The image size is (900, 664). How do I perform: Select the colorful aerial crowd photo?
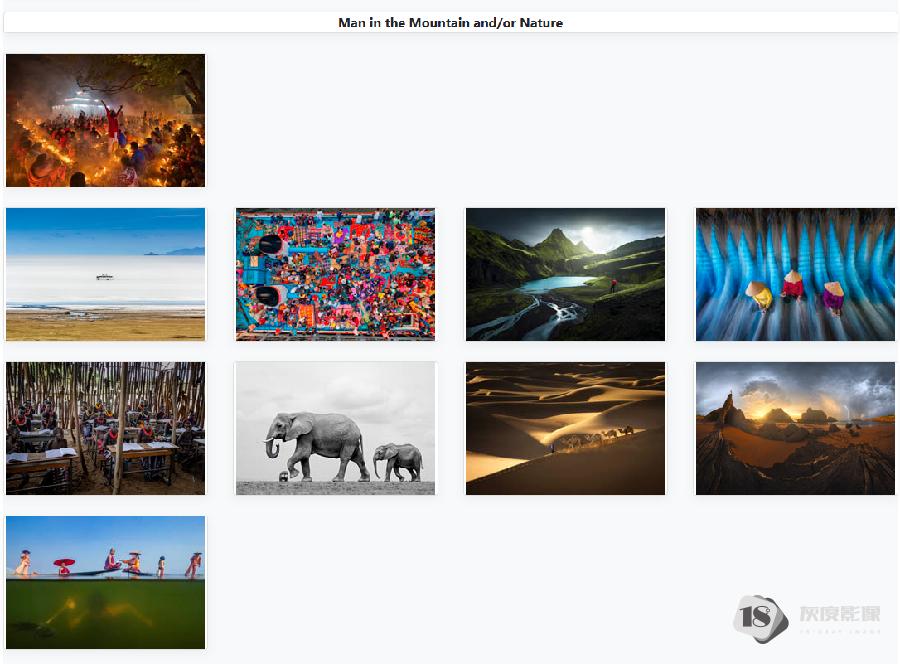click(335, 274)
